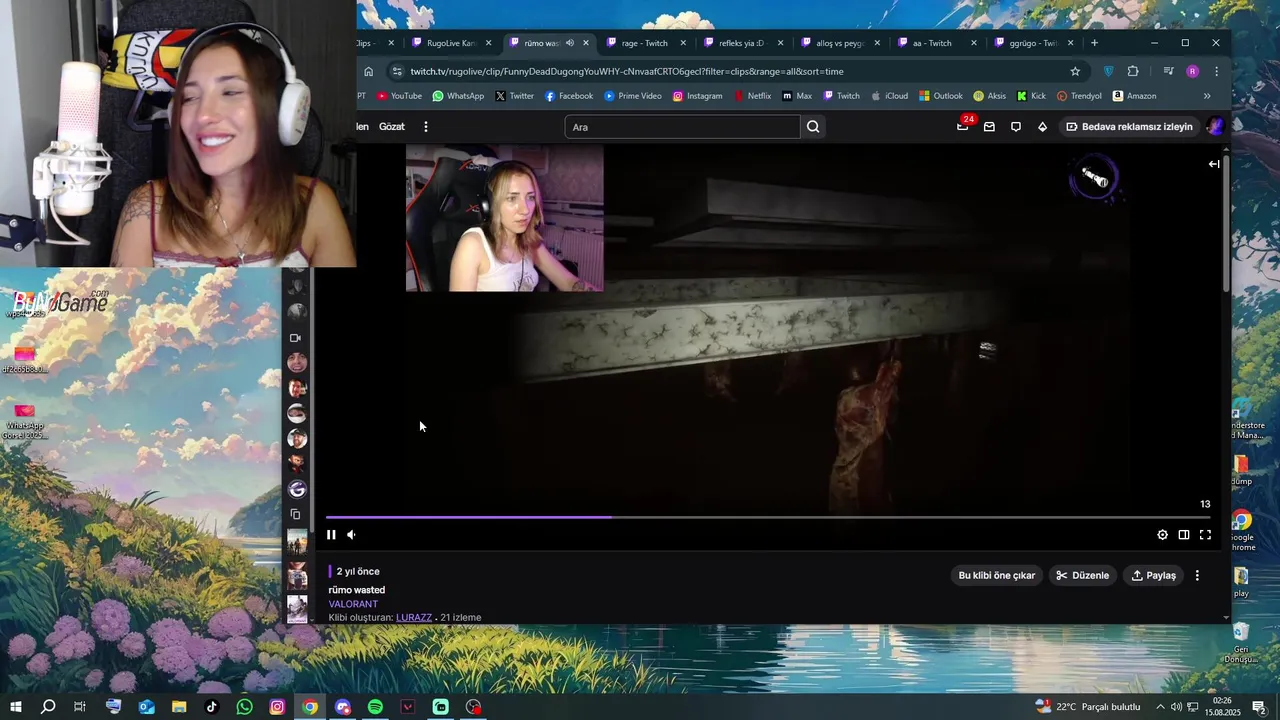This screenshot has height=720, width=1280.
Task: Bookmark this page with star icon
Action: coord(1075,71)
